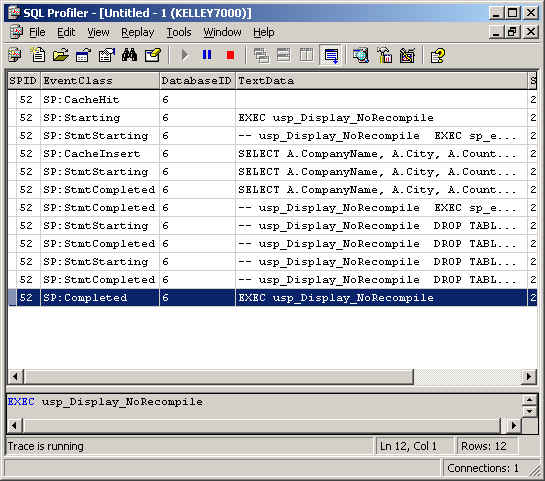
Task: Click the Performance Monitor toolbar icon
Action: click(407, 55)
